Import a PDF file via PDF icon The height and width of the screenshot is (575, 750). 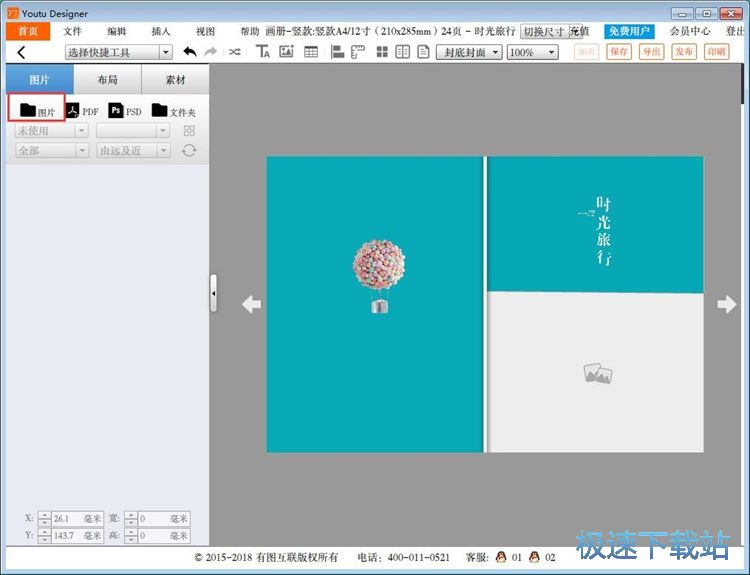point(83,111)
